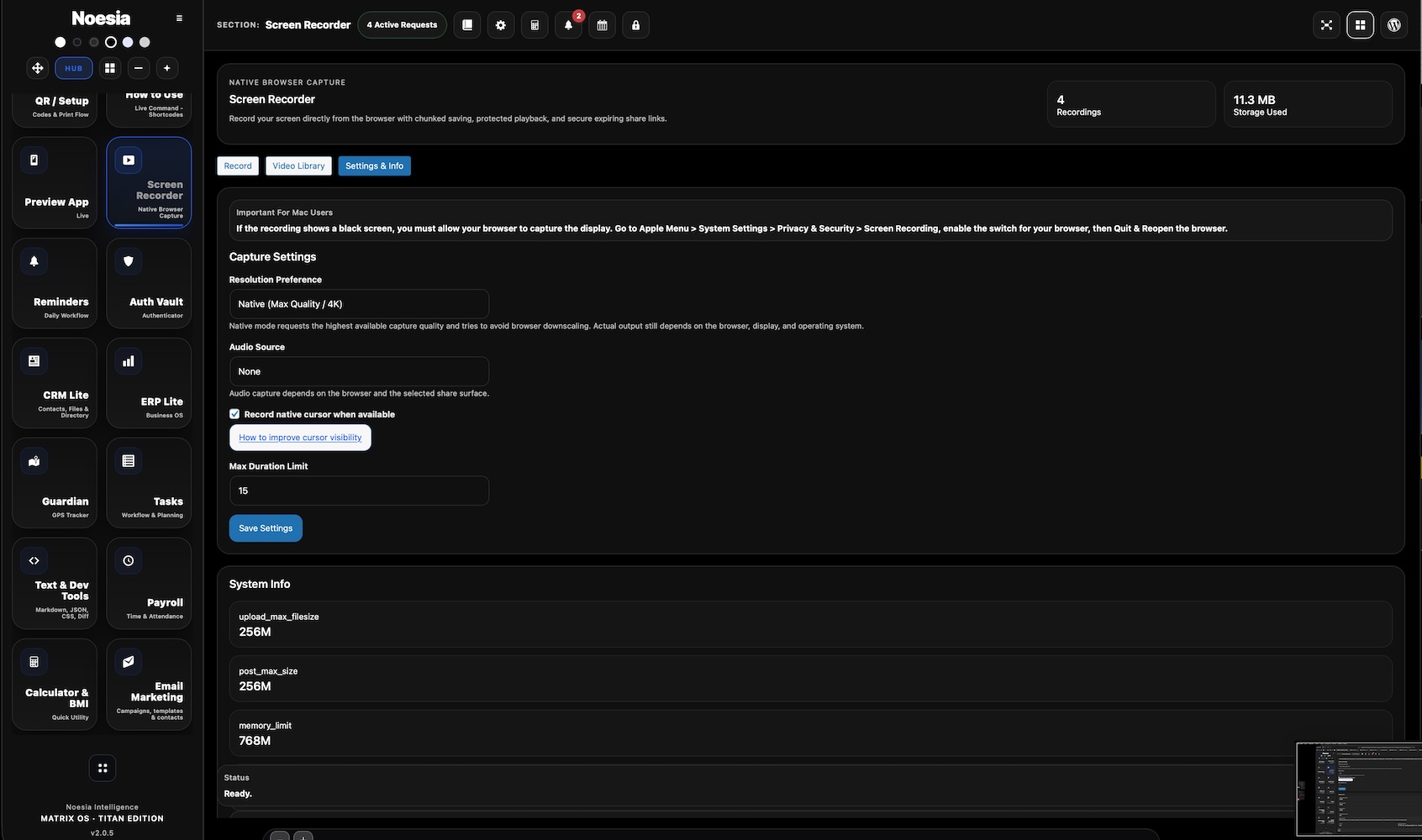Click the four-dot apps icon at sidebar bottom
The width and height of the screenshot is (1422, 840).
(x=103, y=768)
